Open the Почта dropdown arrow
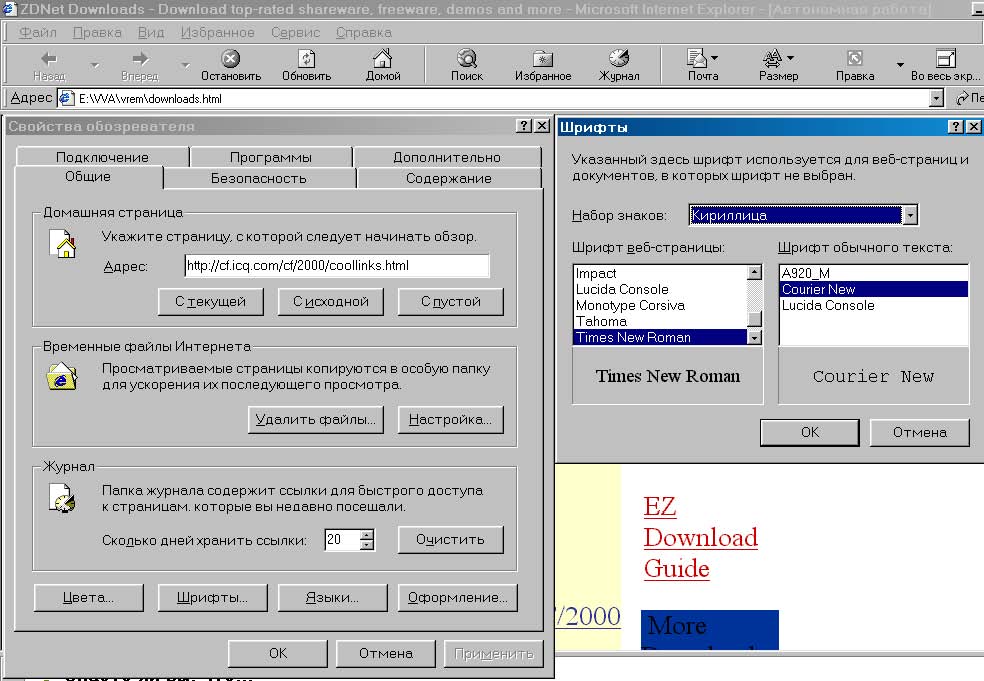Image resolution: width=984 pixels, height=681 pixels. (x=714, y=58)
